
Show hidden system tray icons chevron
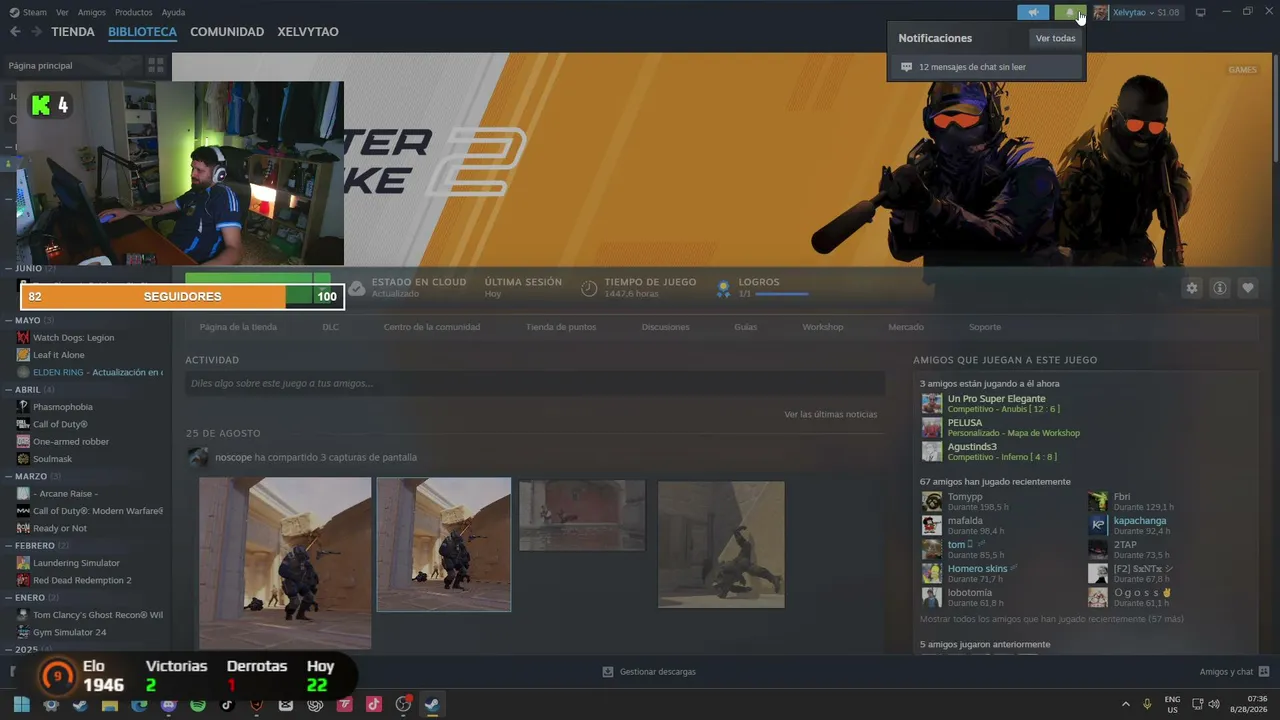pos(1125,704)
